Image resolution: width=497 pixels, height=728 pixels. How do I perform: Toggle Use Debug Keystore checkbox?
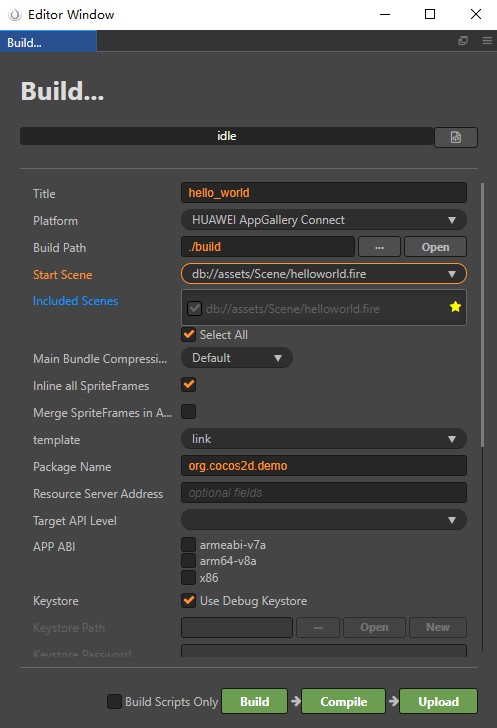click(x=189, y=600)
